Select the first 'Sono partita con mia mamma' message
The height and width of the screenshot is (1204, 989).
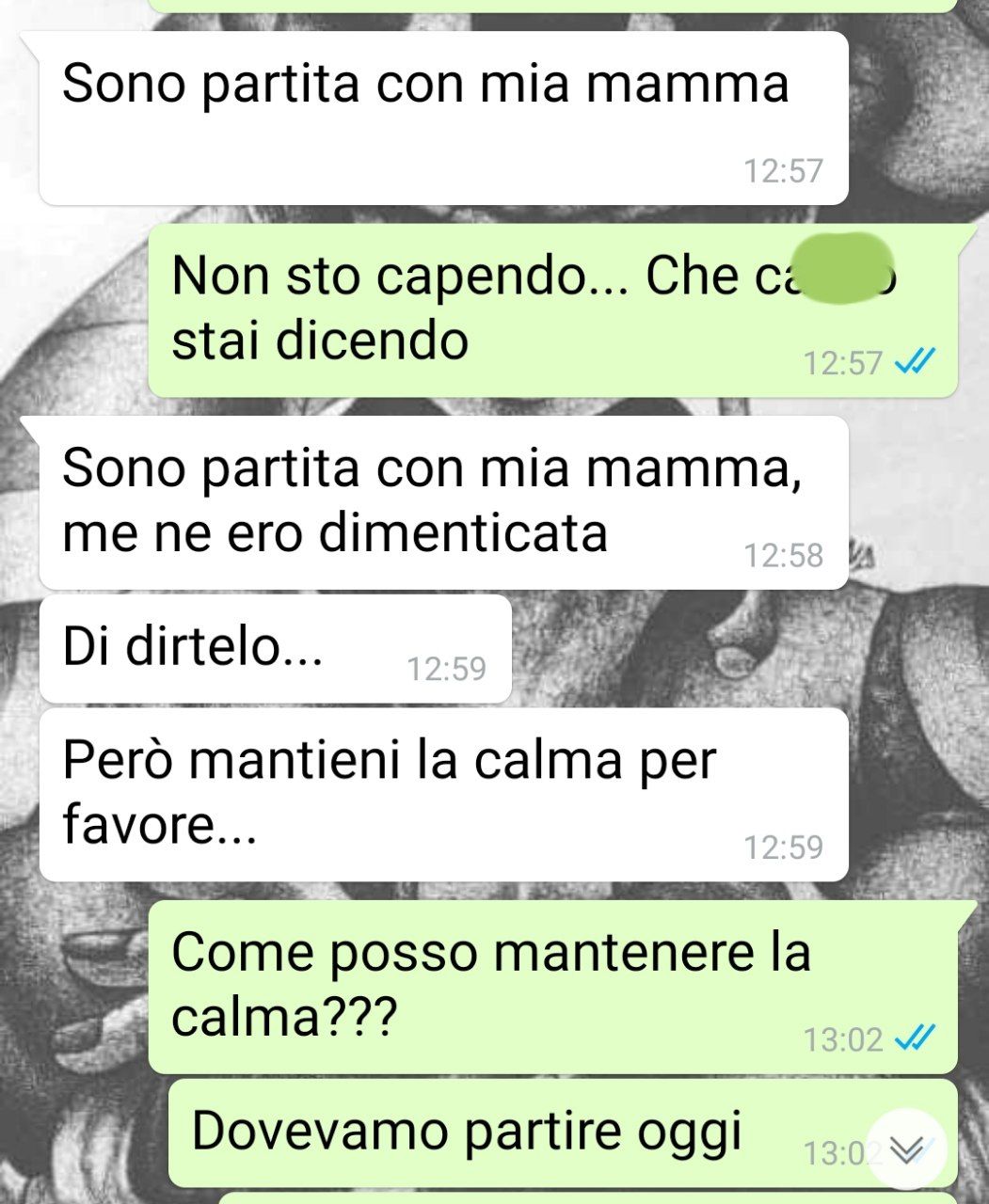443,119
